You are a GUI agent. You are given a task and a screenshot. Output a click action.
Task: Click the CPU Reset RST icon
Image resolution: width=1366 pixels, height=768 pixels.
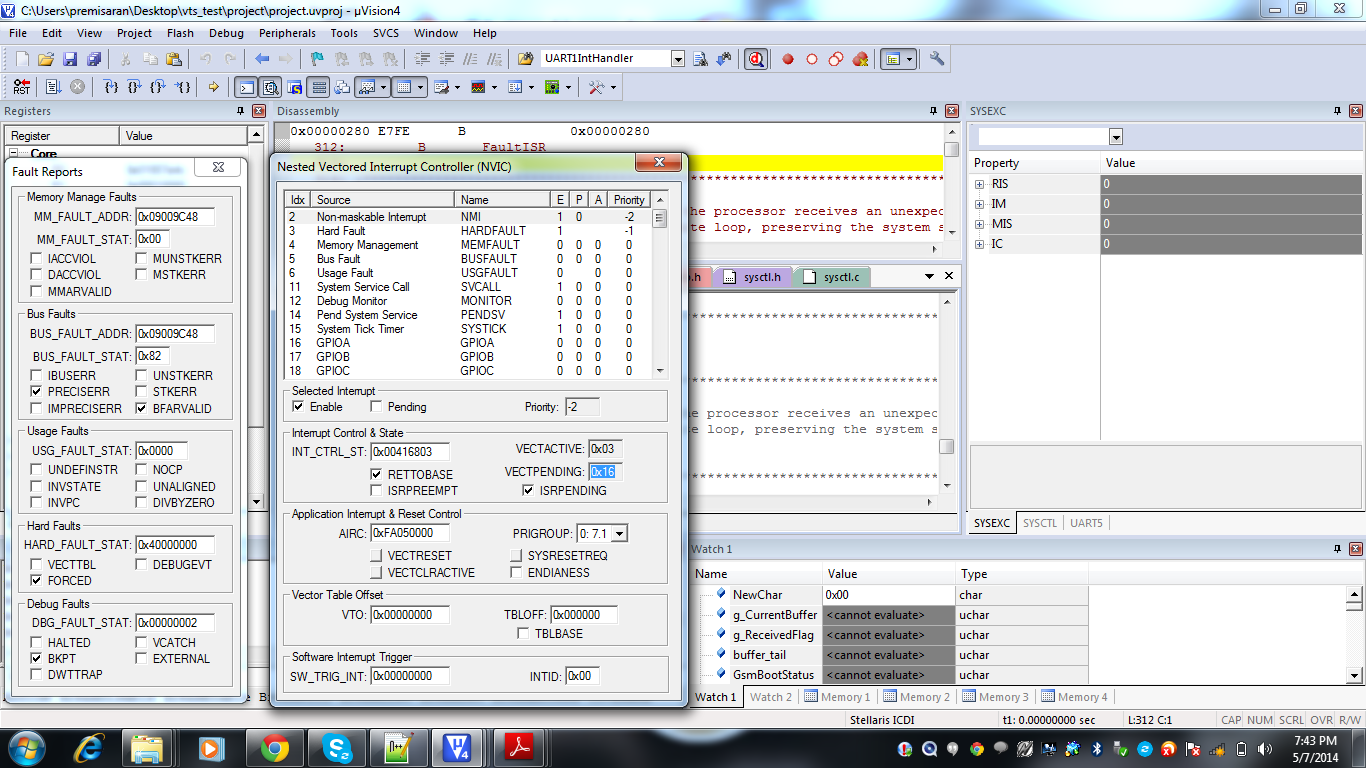coord(22,87)
